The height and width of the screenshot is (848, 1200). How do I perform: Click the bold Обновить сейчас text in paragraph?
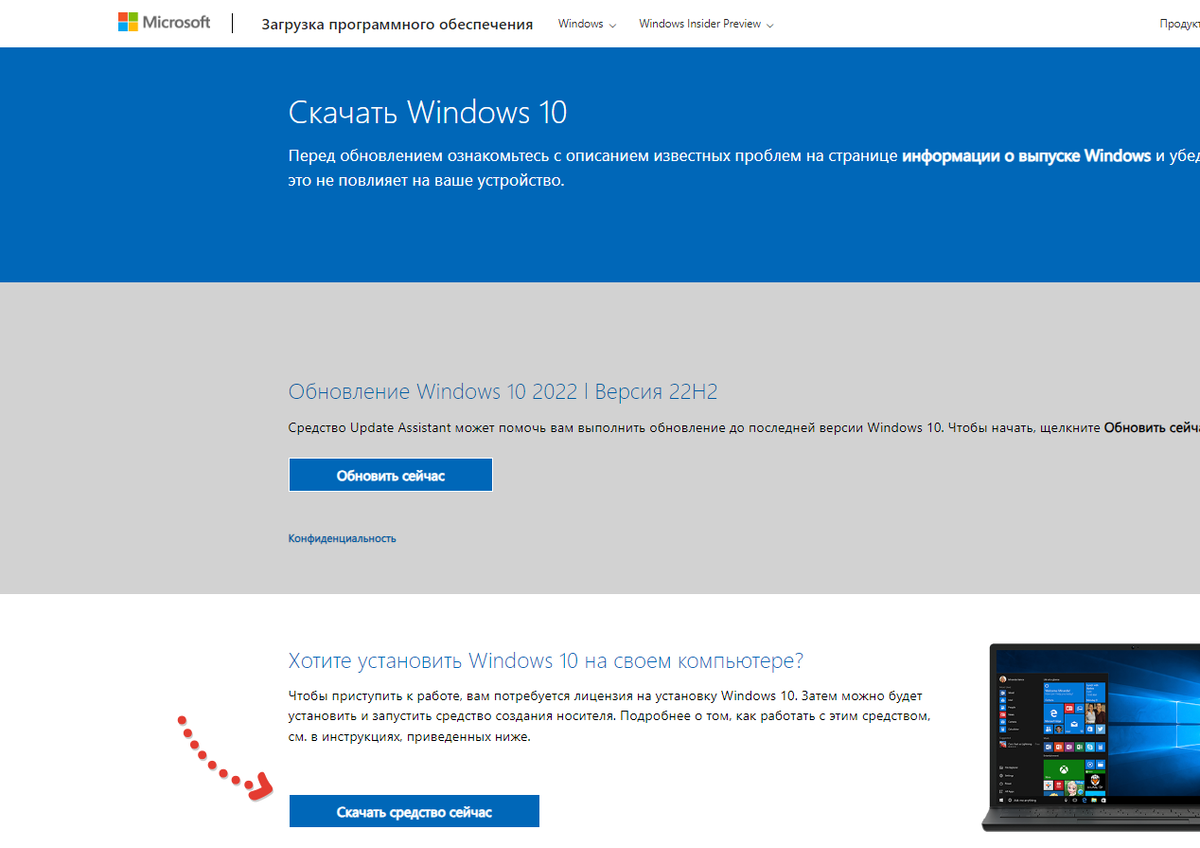(1151, 428)
